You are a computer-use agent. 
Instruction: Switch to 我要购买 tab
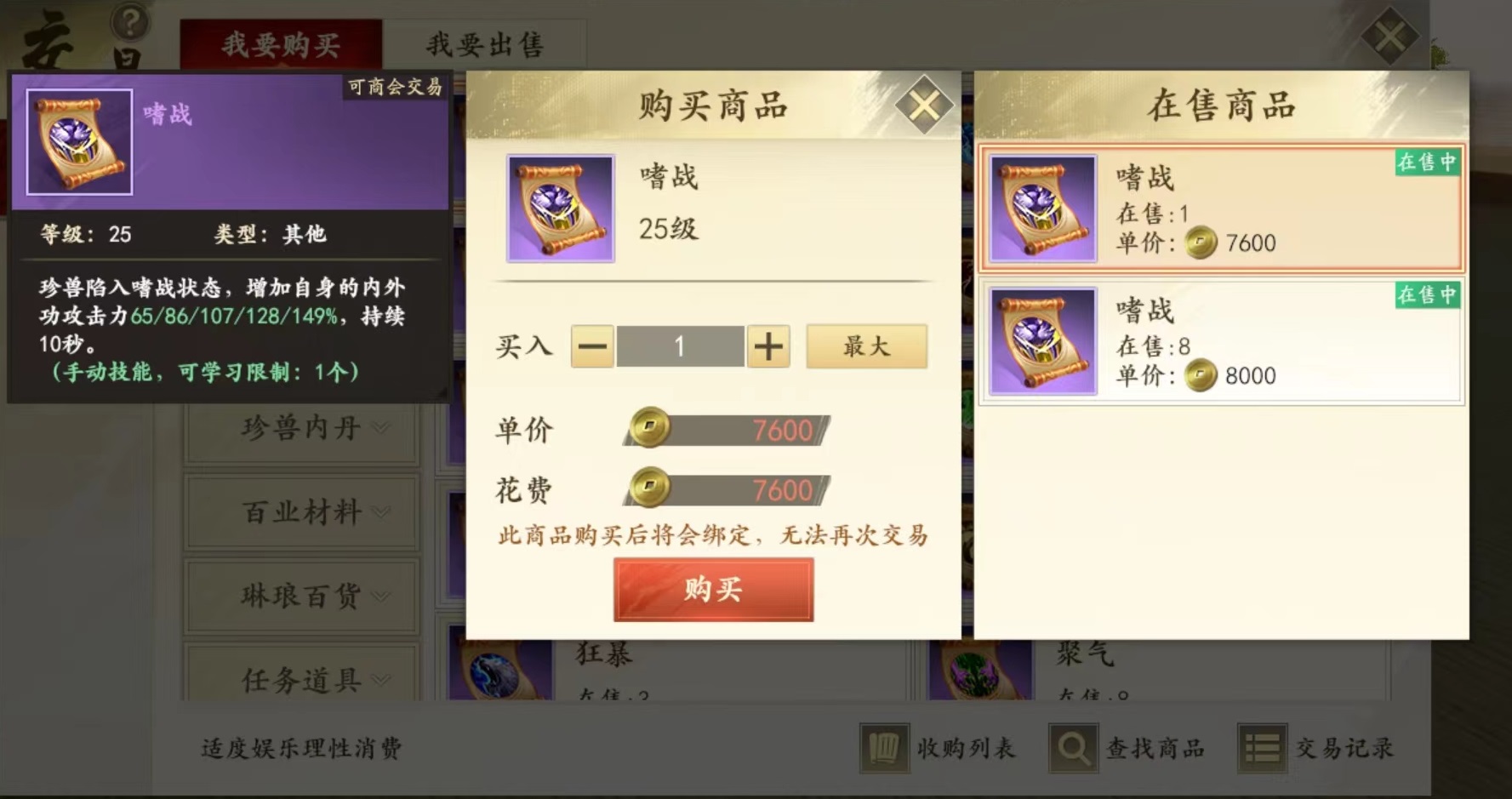click(281, 44)
